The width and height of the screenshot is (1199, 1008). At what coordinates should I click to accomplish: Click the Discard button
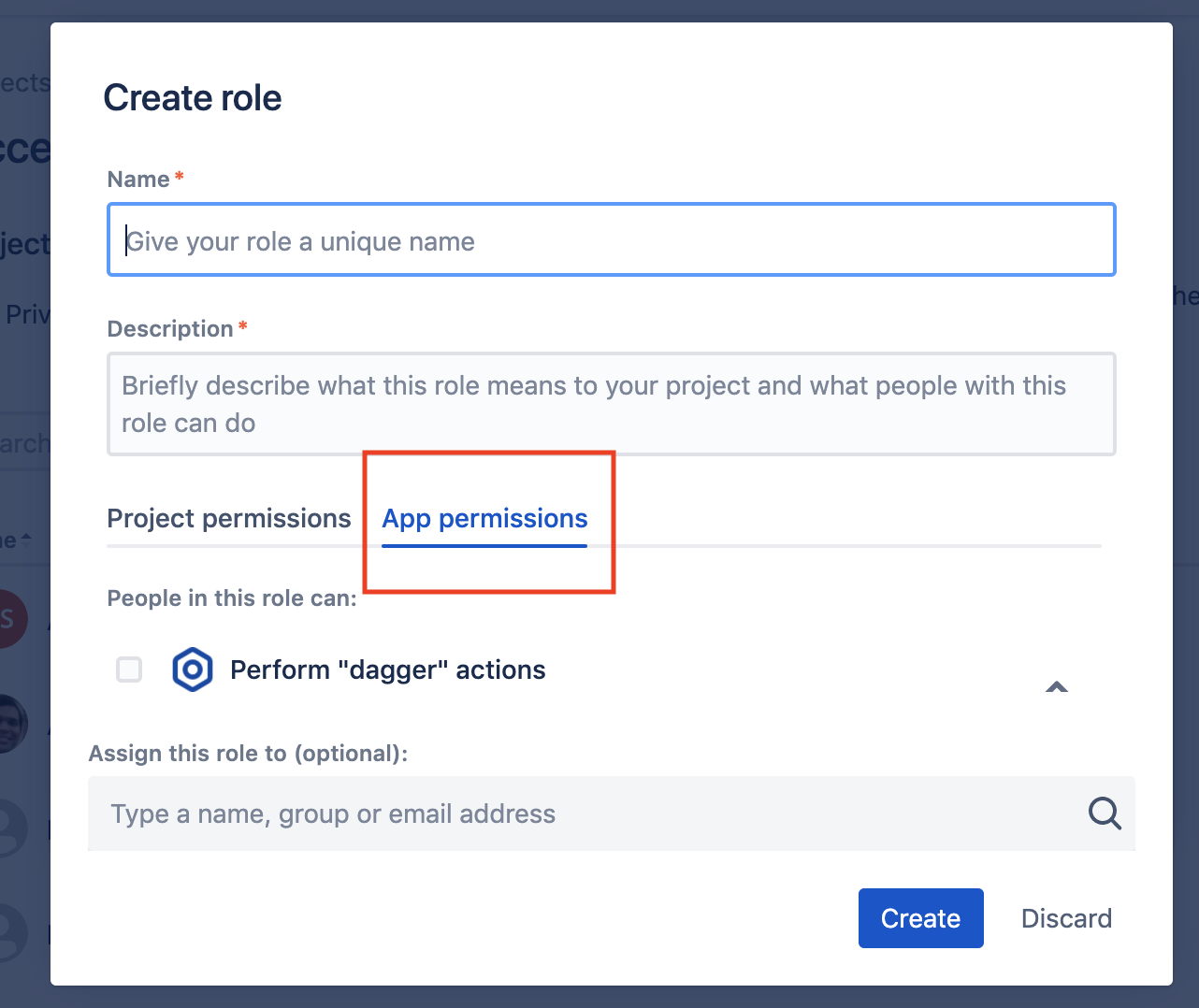(x=1066, y=918)
